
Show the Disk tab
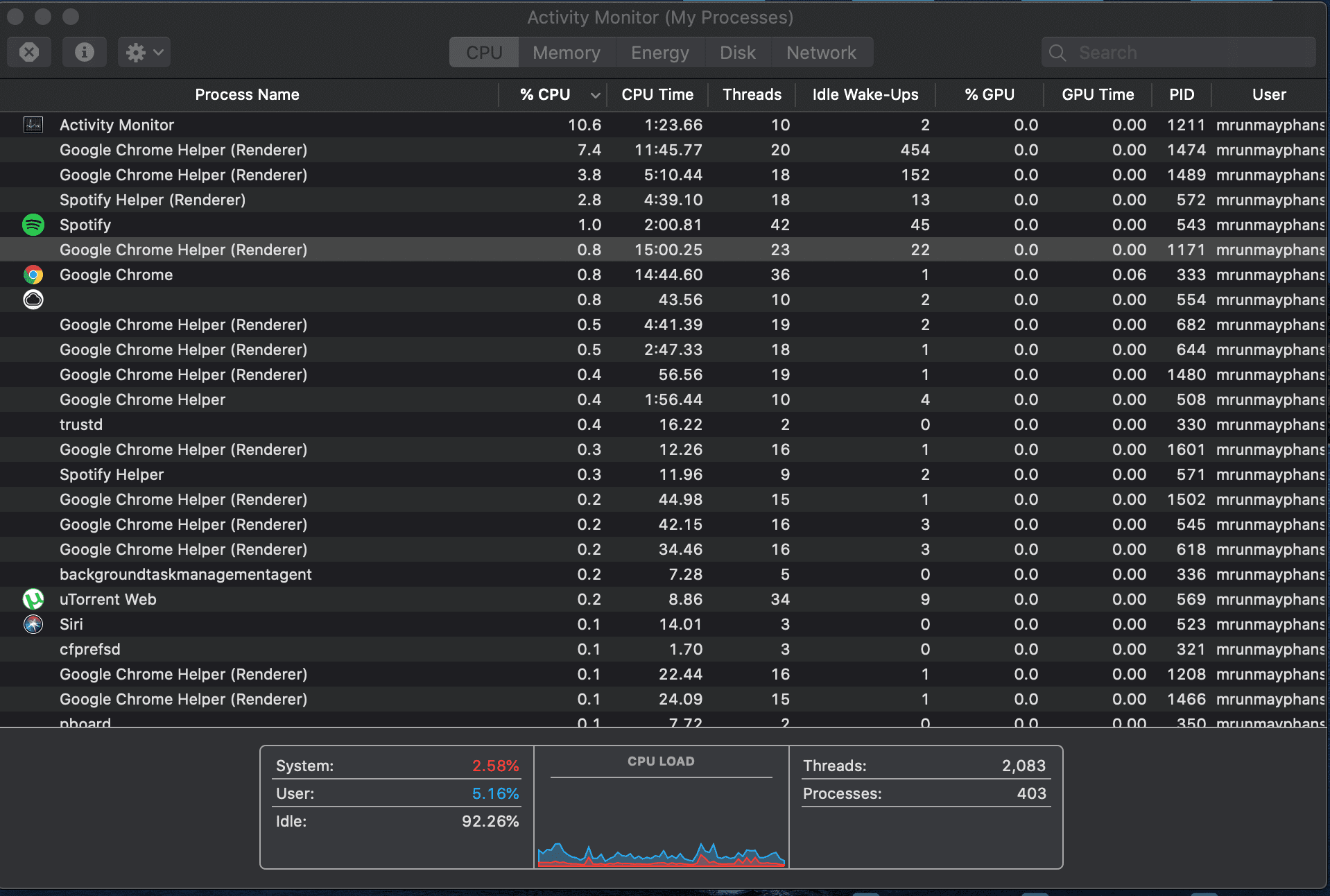pos(738,53)
